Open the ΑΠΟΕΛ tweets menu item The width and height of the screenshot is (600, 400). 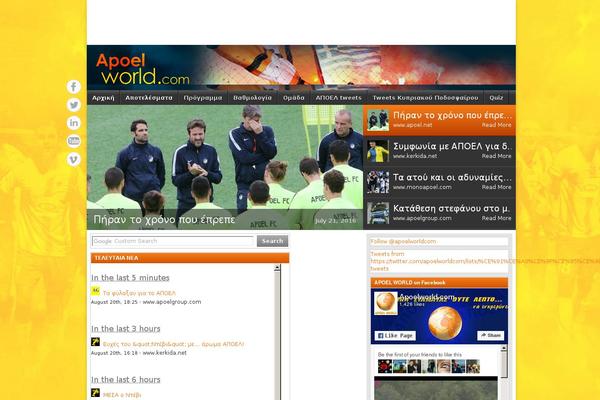339,98
